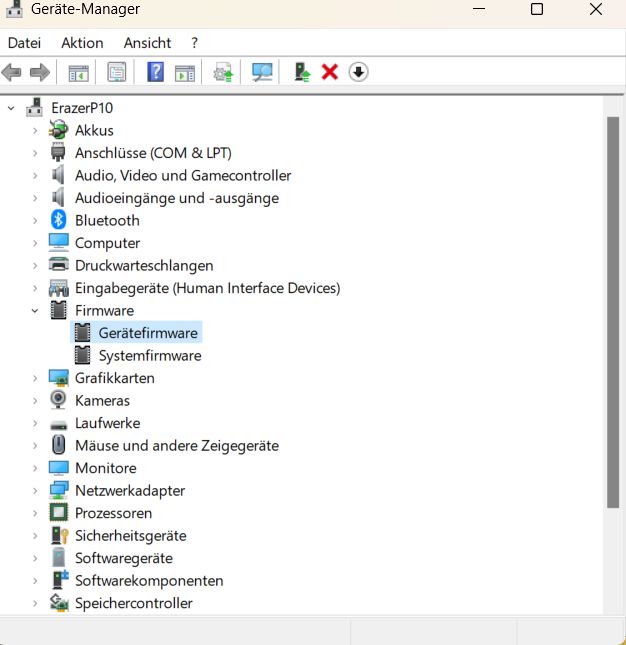Open the Datei menu
Image resolution: width=626 pixels, height=645 pixels.
[24, 43]
